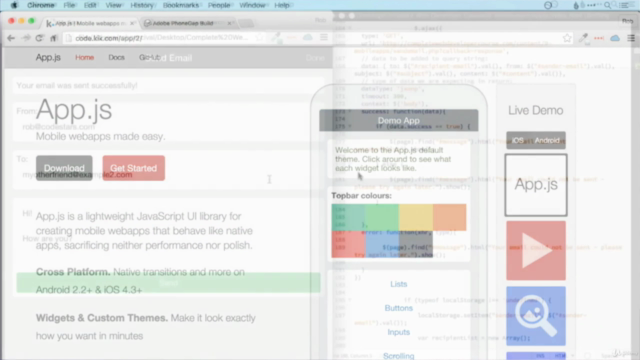The image size is (640, 360).
Task: Pick the blue topbar colour swatch
Action: 382,244
